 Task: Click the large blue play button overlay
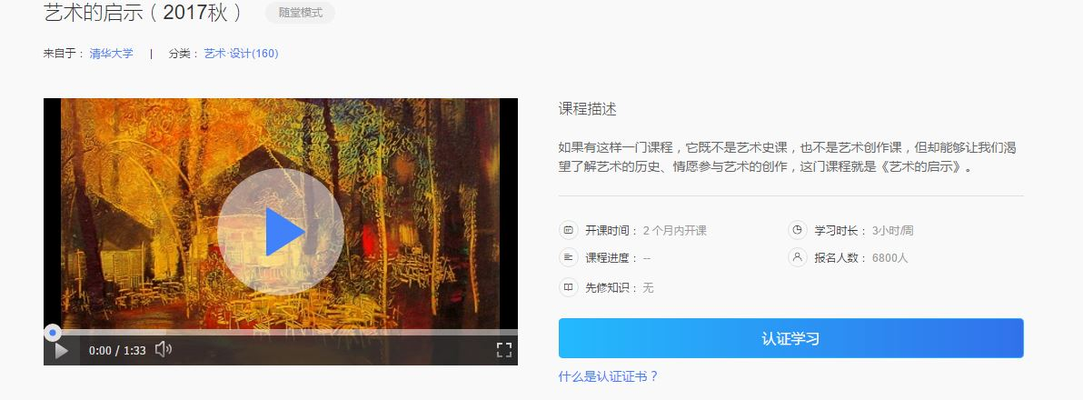click(280, 232)
